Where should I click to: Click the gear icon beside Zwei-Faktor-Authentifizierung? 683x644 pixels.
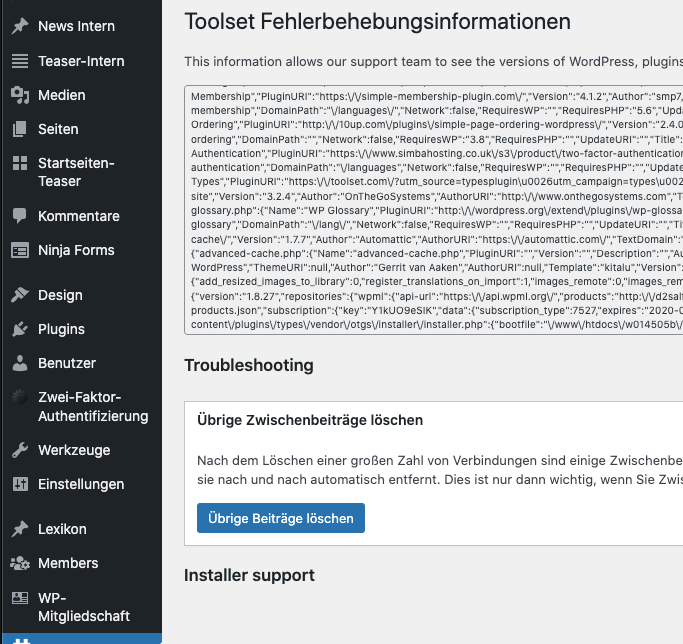[x=20, y=397]
